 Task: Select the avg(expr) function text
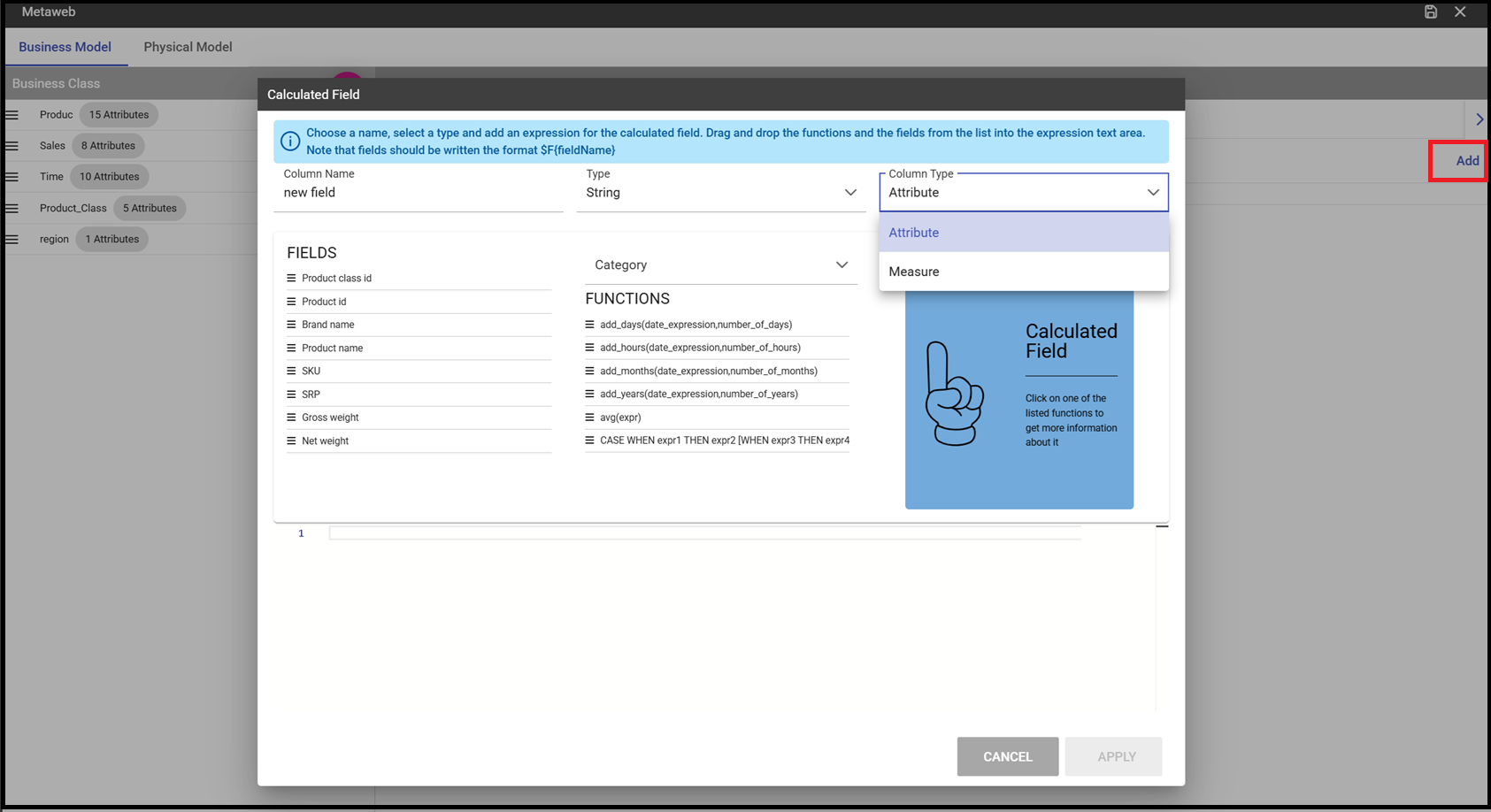pyautogui.click(x=620, y=417)
